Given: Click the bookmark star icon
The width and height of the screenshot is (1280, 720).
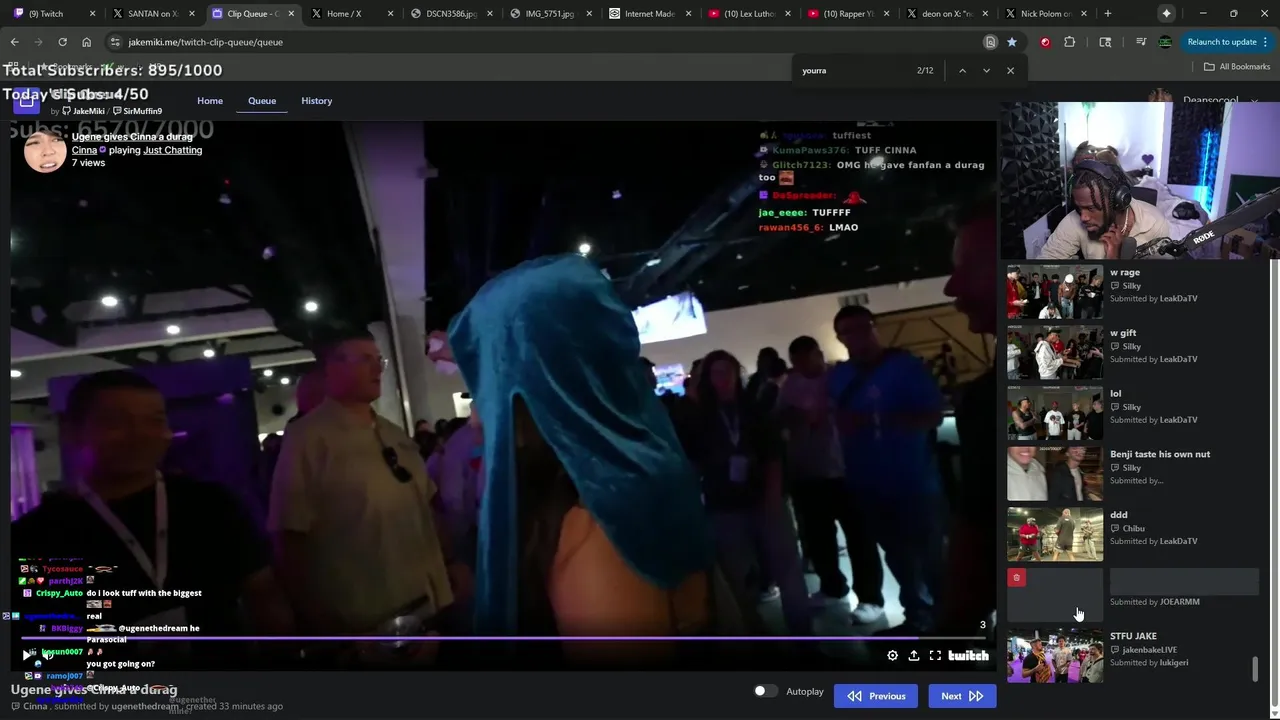Looking at the screenshot, I should tap(1012, 42).
